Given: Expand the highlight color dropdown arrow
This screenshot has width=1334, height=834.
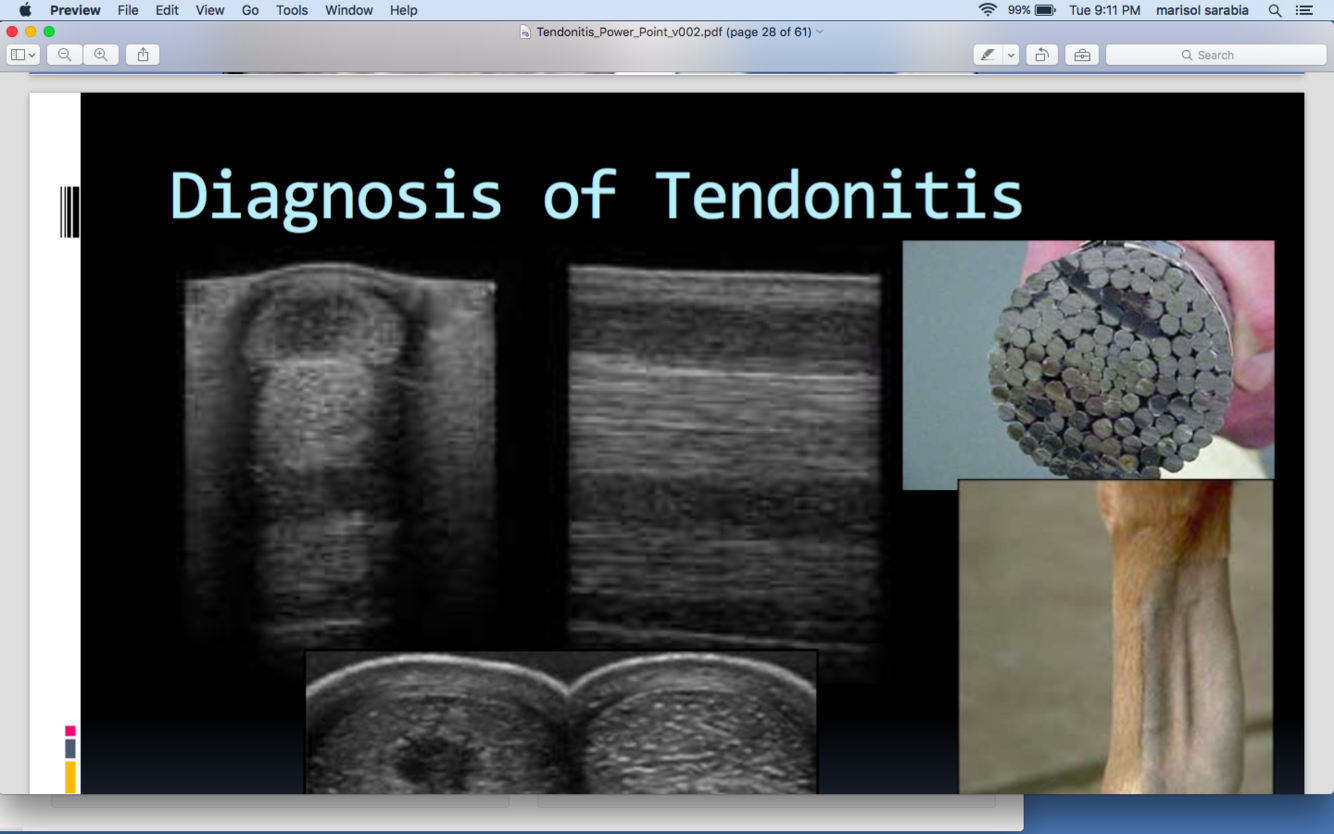Looking at the screenshot, I should click(1011, 55).
